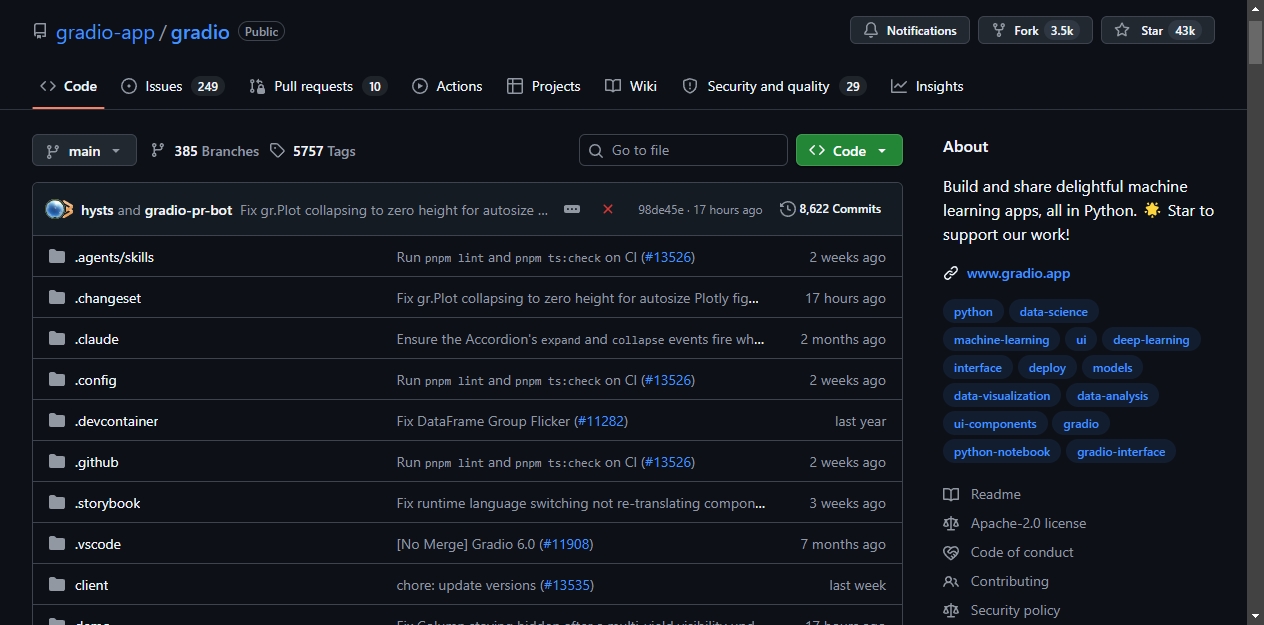The image size is (1264, 625).
Task: Open the Code of conduct link
Action: coord(1008,552)
